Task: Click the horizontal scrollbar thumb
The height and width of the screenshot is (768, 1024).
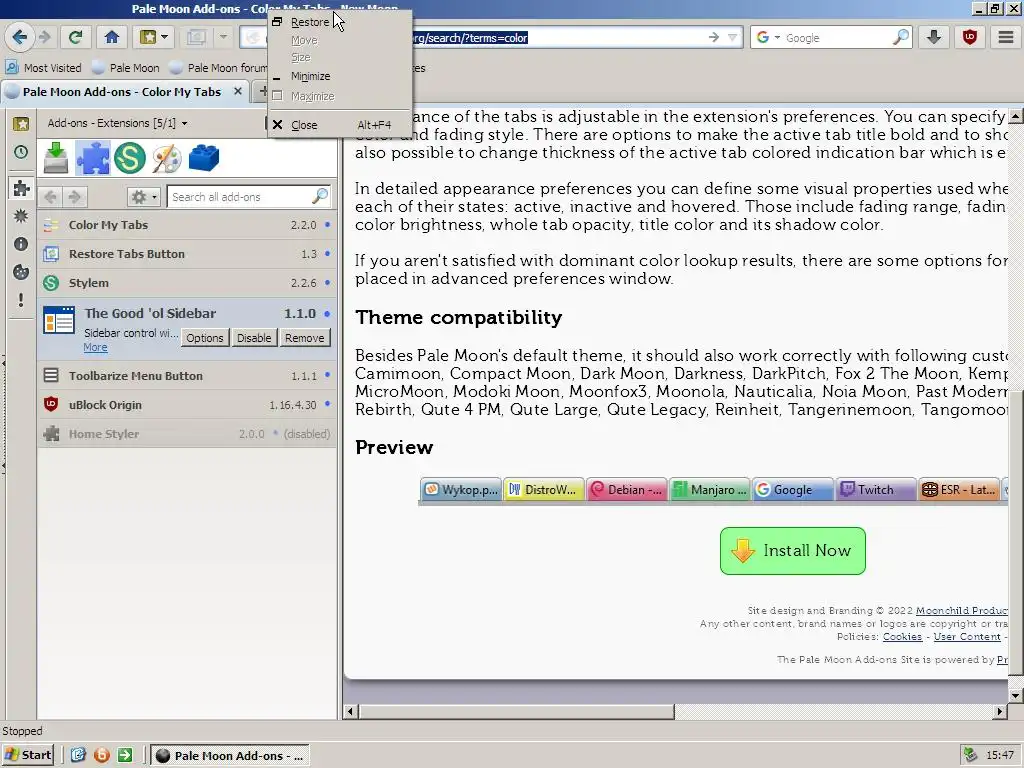Action: [516, 711]
